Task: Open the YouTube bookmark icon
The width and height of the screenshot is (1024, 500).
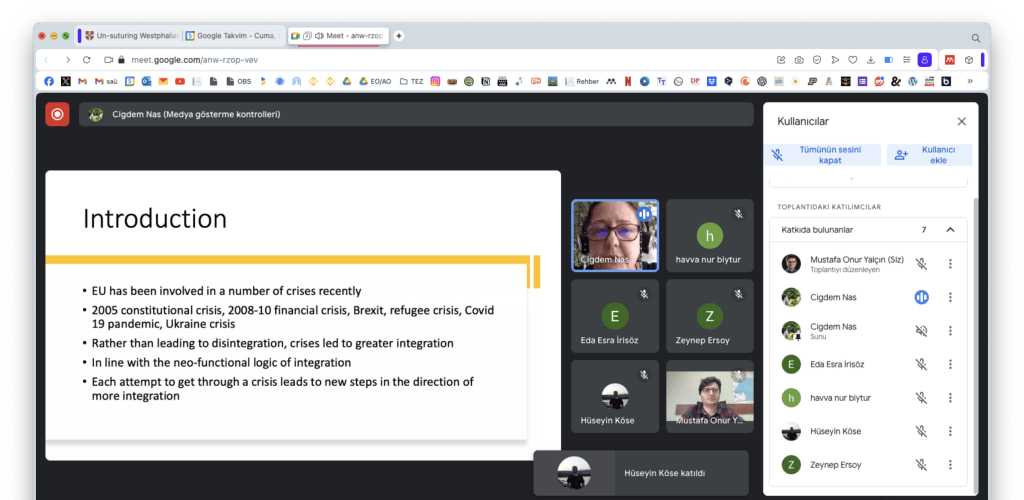Action: (180, 81)
